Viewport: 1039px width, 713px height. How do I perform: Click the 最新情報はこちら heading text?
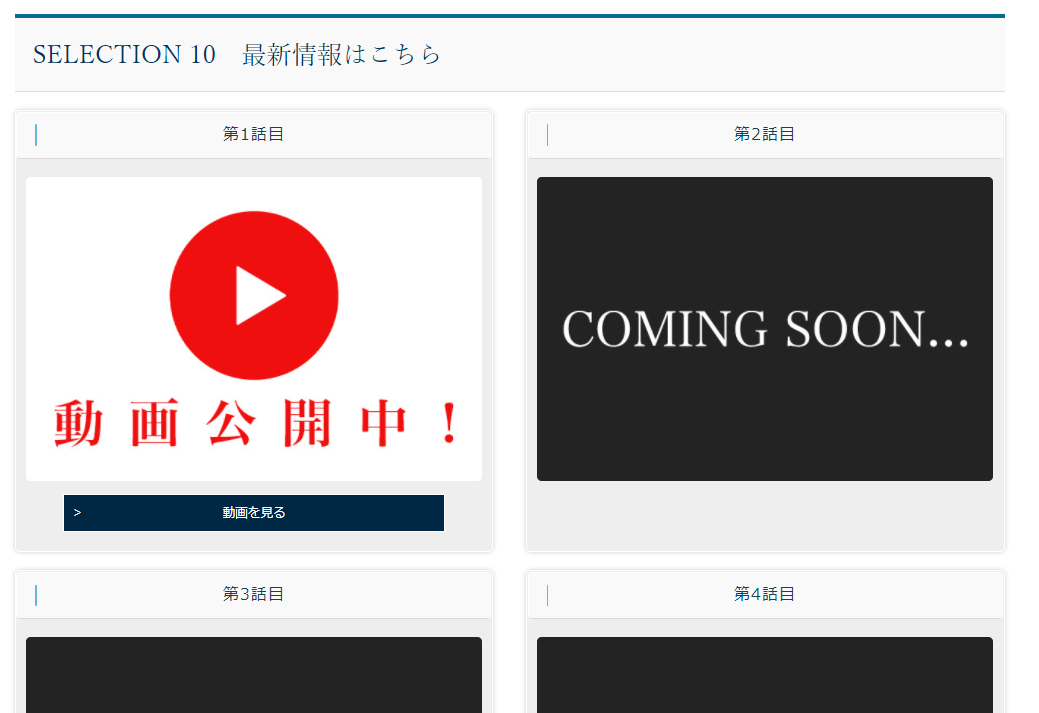[341, 54]
